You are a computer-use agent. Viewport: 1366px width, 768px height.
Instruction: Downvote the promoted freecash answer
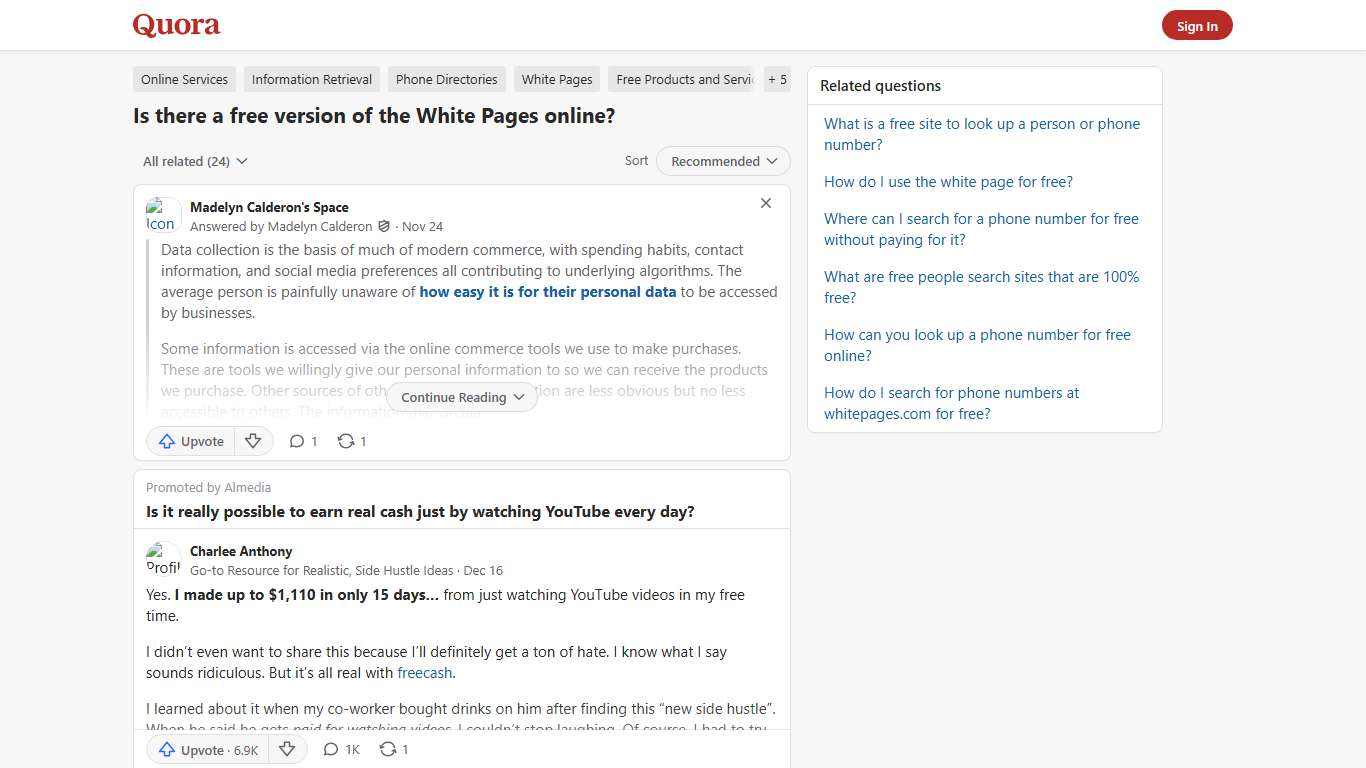pyautogui.click(x=287, y=749)
